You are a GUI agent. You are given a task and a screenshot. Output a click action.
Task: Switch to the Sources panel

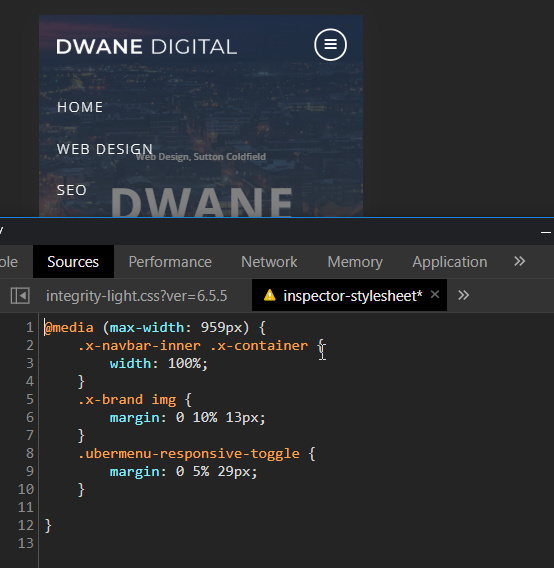click(73, 262)
